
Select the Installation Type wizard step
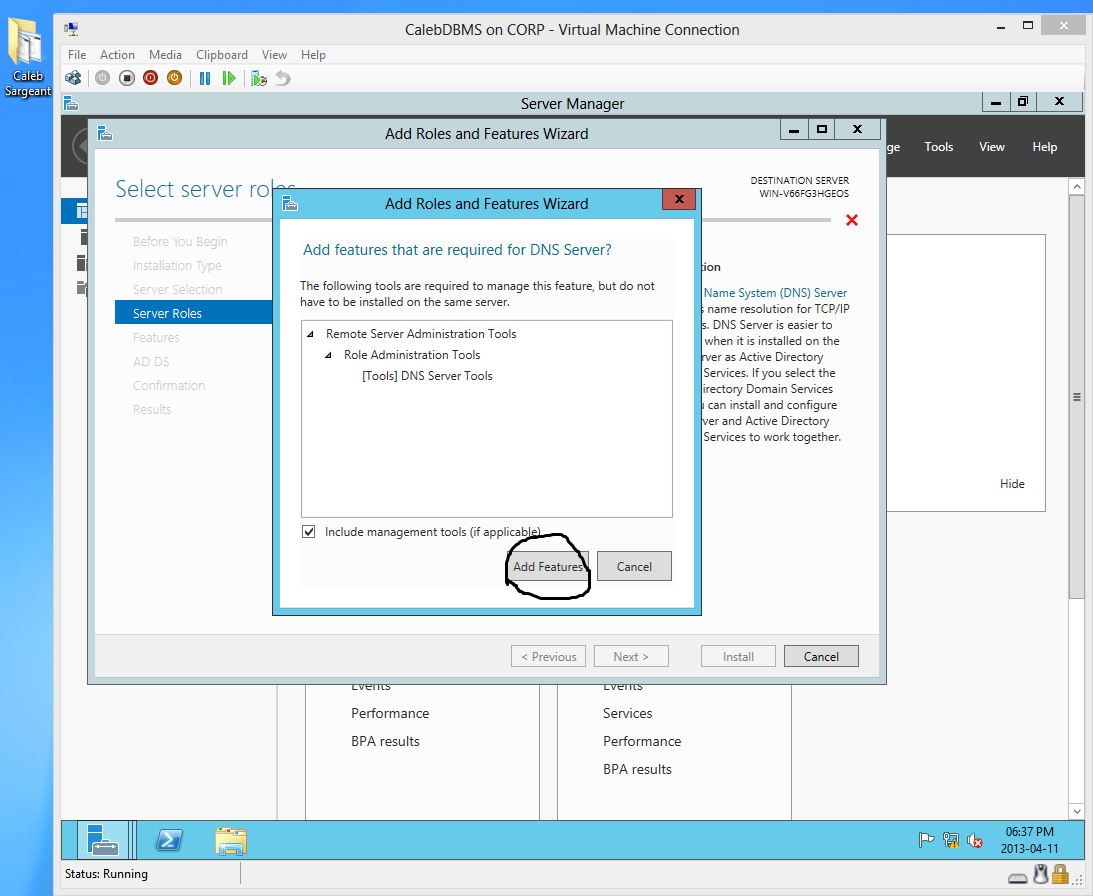pos(177,265)
